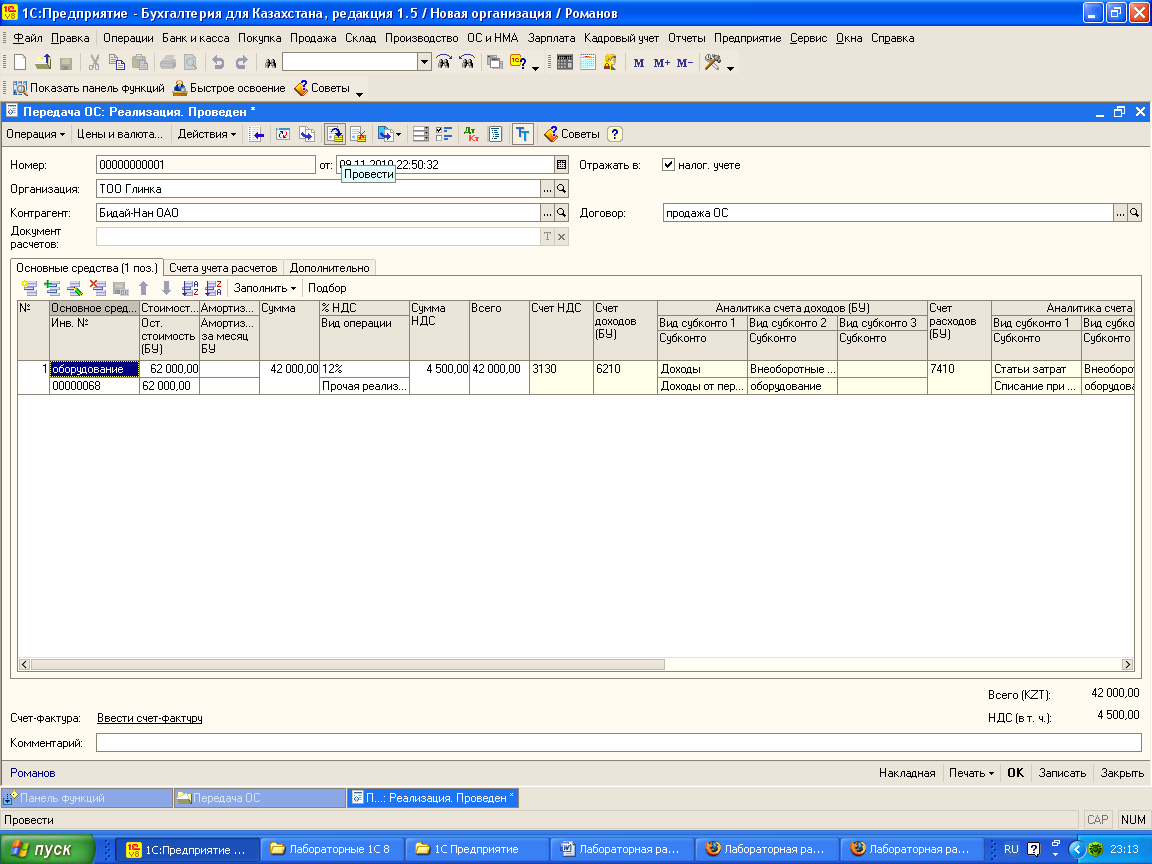Open the Банк и касса menu
The width and height of the screenshot is (1152, 864).
(195, 38)
